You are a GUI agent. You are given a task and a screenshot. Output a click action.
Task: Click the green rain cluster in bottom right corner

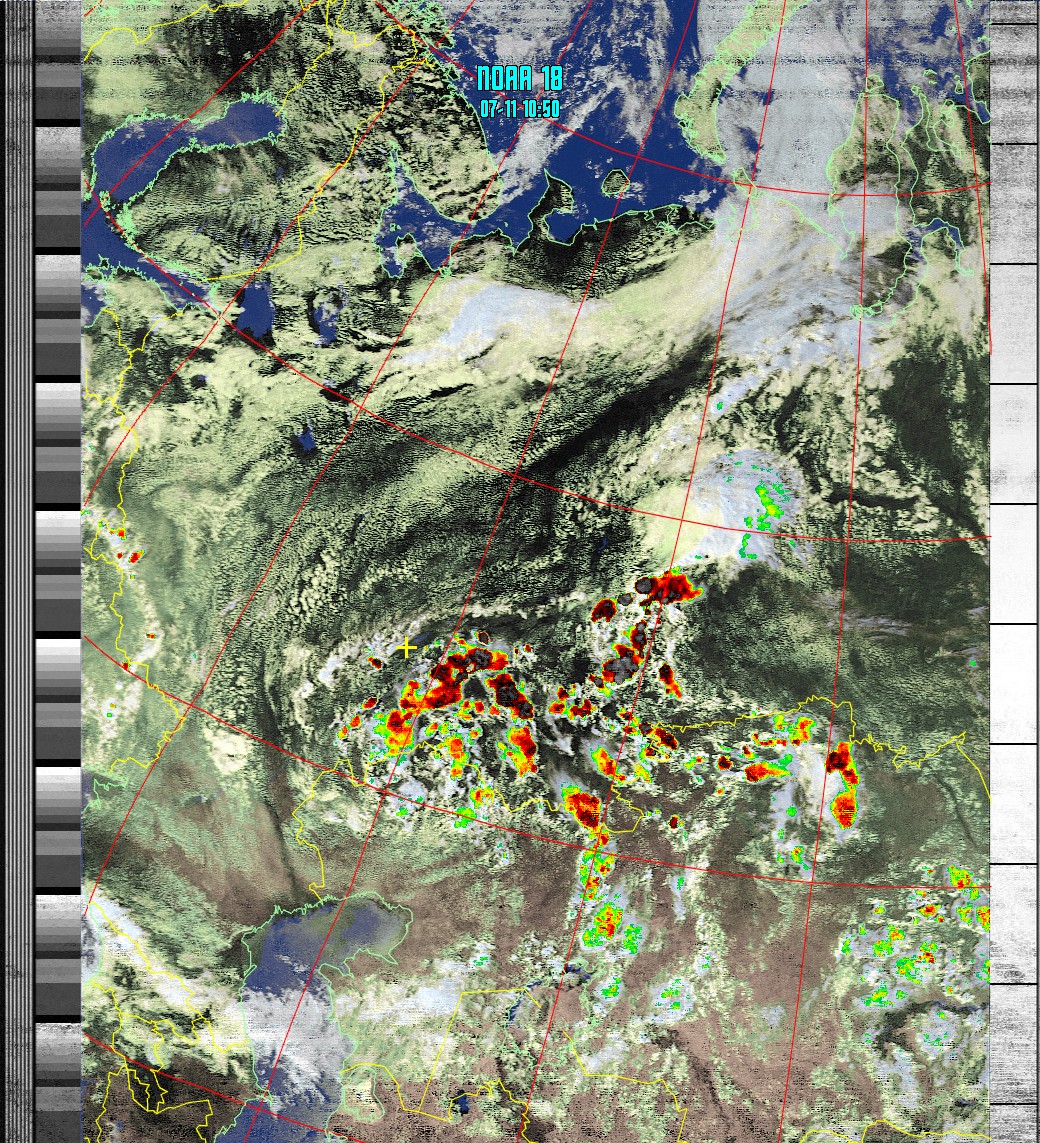[x=930, y=940]
